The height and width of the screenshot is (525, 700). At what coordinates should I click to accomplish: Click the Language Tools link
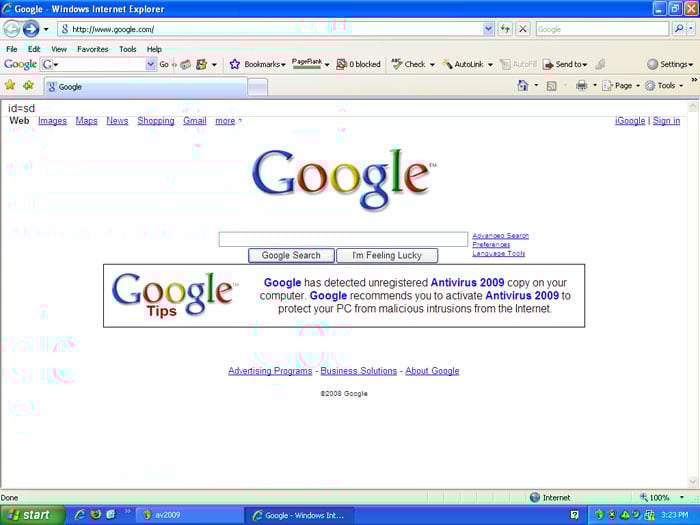[x=499, y=254]
